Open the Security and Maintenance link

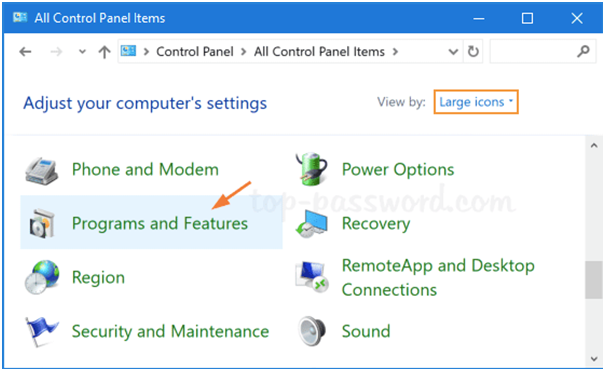coord(170,332)
